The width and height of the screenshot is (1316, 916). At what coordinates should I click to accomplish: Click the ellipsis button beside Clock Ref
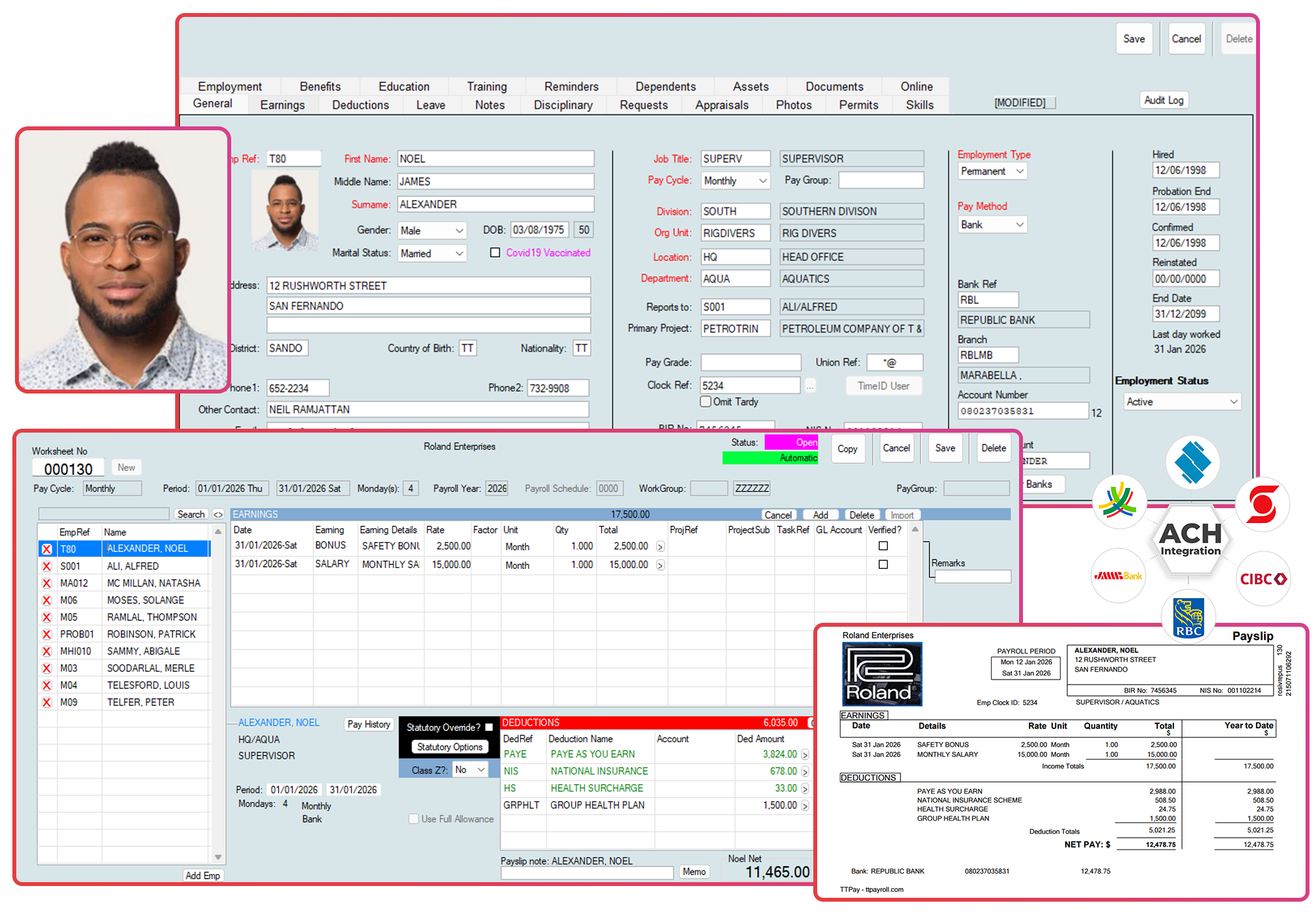point(809,385)
